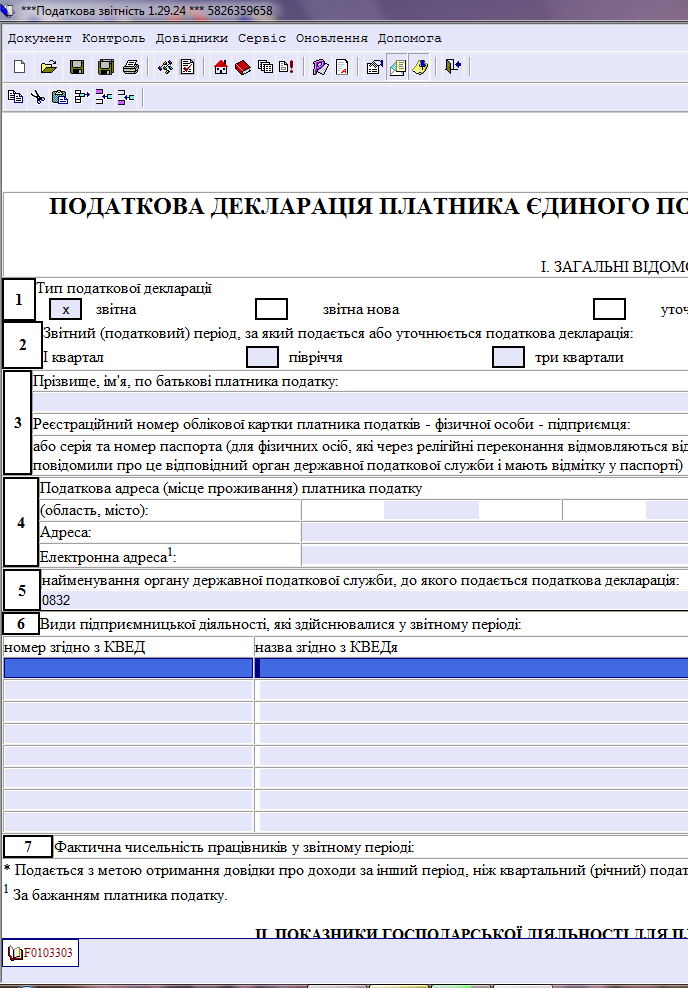The width and height of the screenshot is (688, 988).
Task: Click the red house toolbar icon
Action: click(221, 67)
